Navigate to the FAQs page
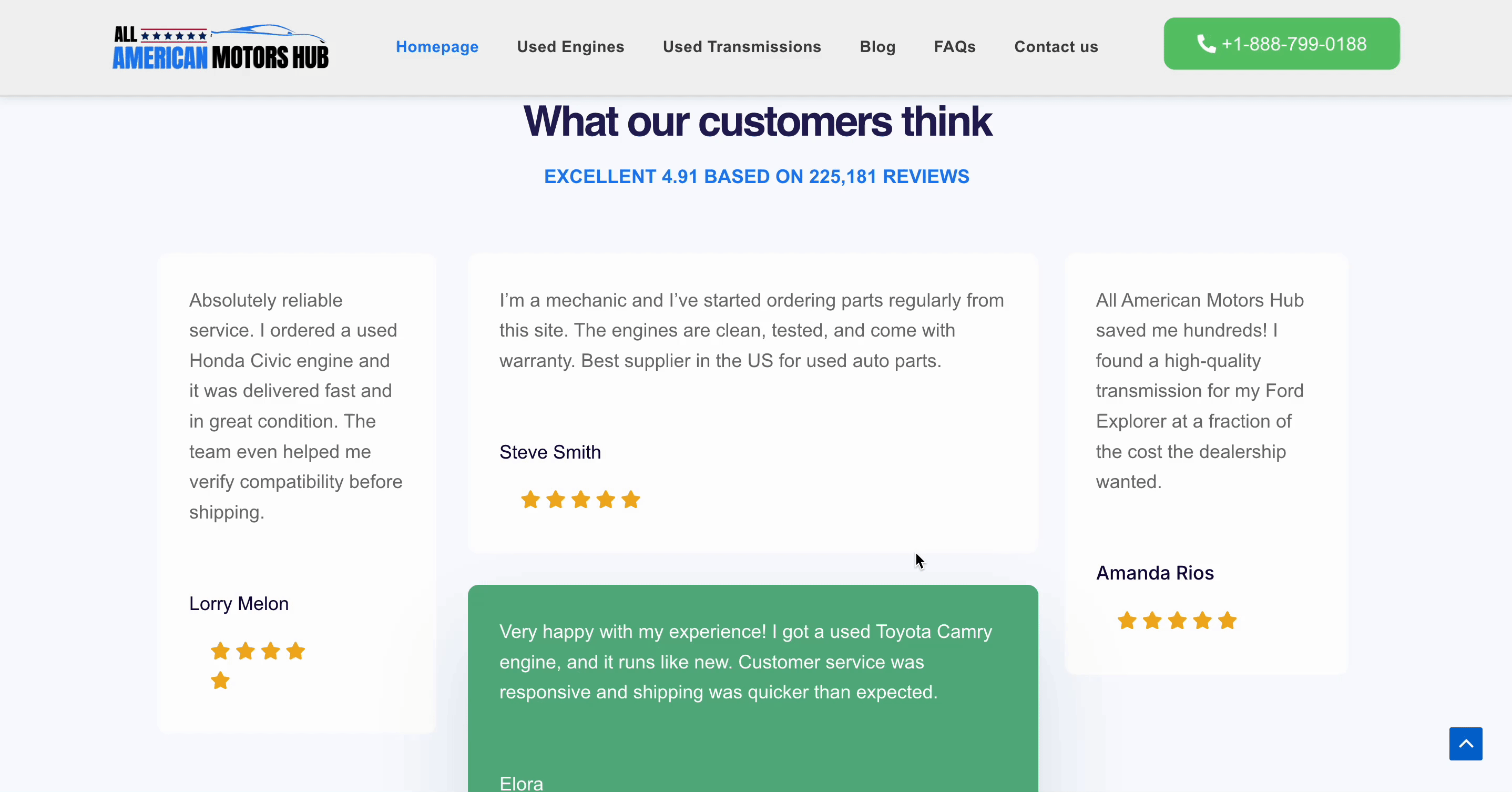Viewport: 1512px width, 792px height. coord(955,47)
